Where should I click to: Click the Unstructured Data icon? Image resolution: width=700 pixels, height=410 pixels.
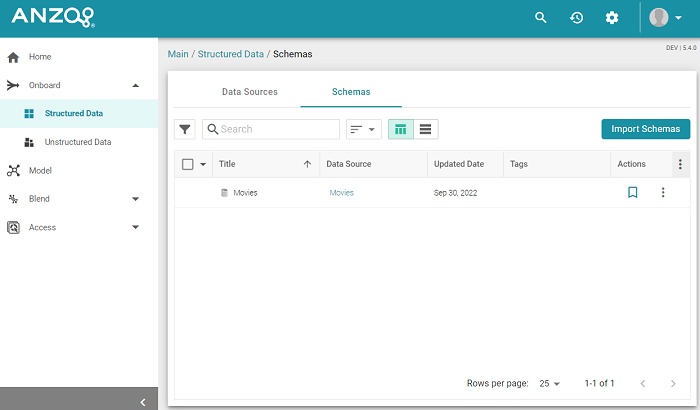29,142
